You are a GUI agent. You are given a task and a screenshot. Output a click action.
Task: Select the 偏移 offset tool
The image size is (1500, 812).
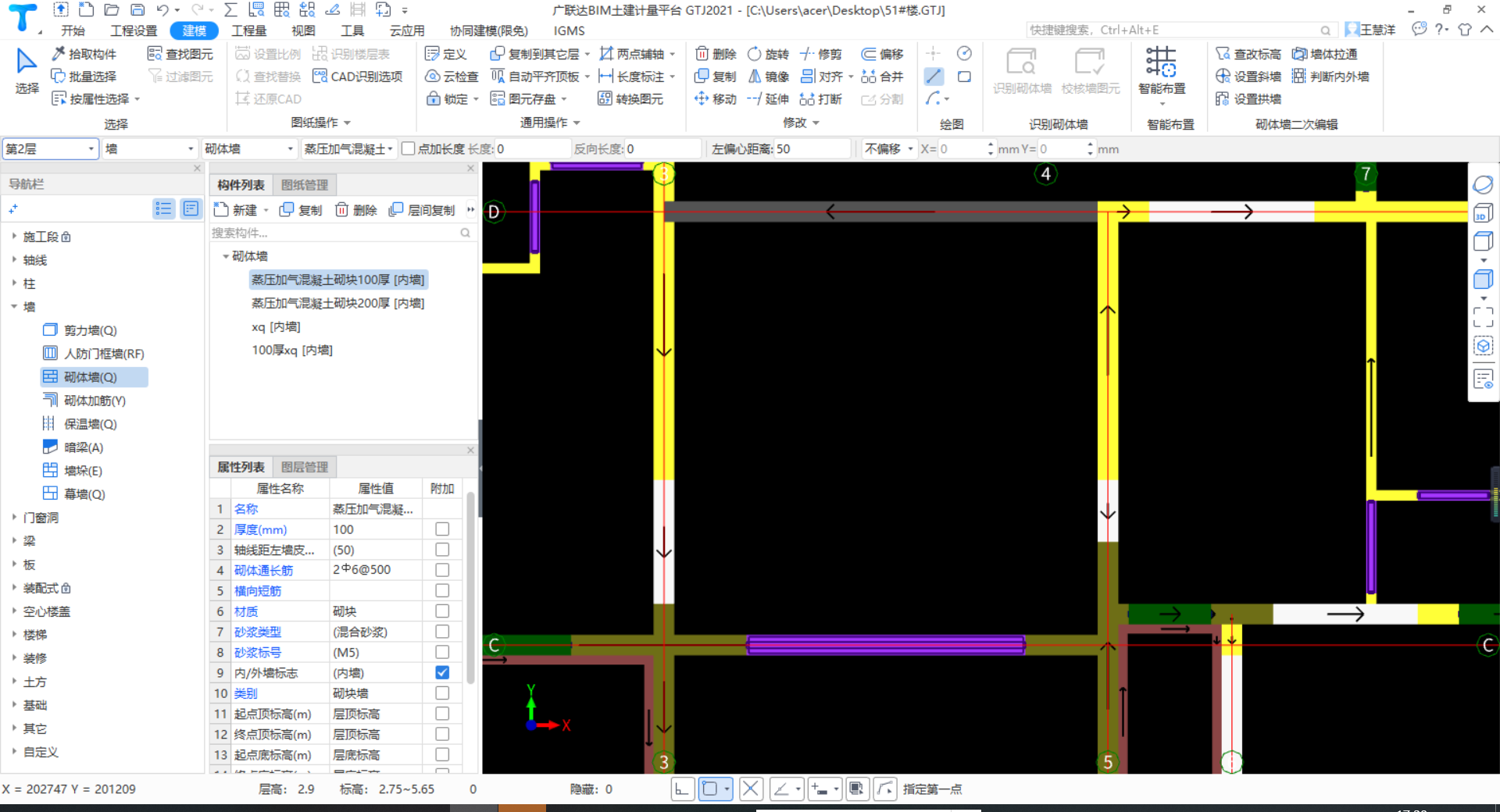point(882,54)
